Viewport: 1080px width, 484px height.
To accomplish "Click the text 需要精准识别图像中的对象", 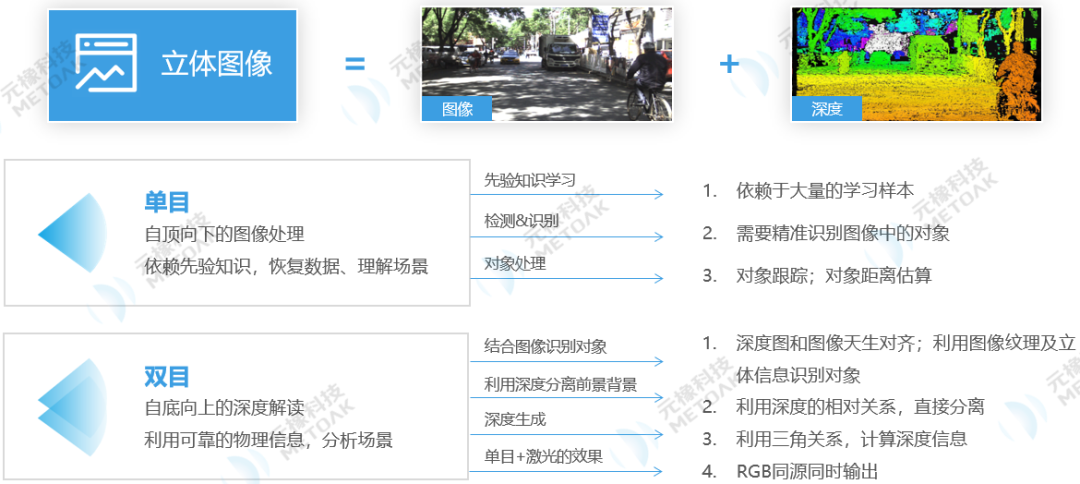I will coord(843,233).
